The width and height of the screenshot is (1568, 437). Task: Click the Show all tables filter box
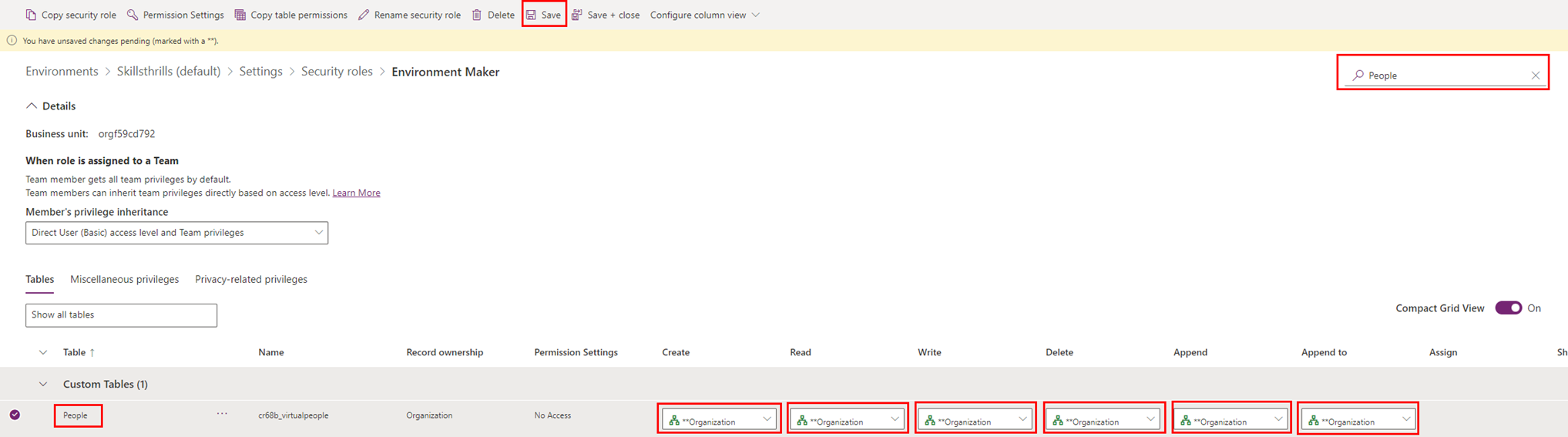(x=121, y=315)
